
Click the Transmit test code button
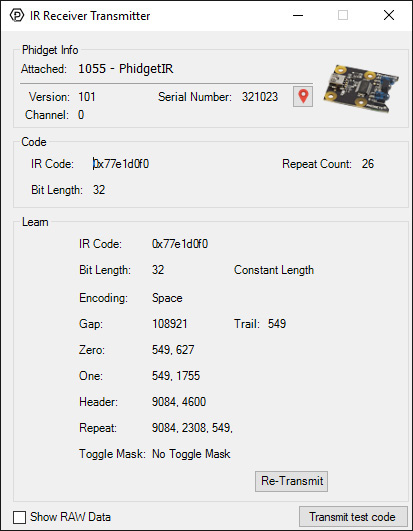coord(353,517)
